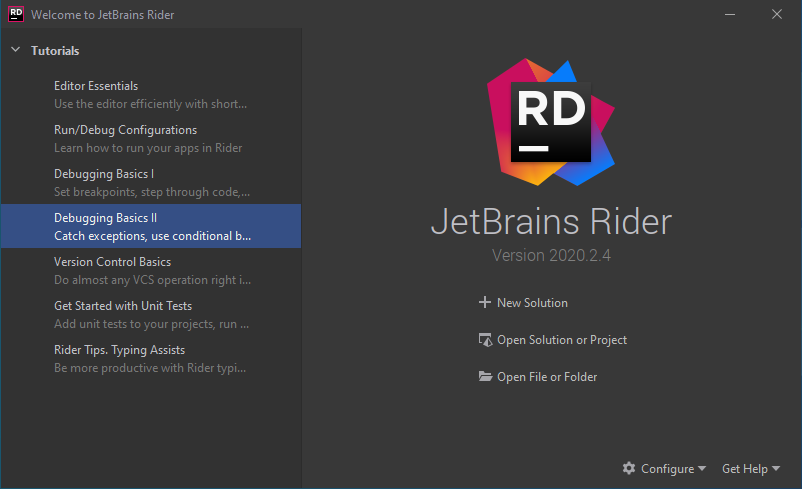Open Version Control Basics tutorial
Screen dimensions: 802x489
pos(151,271)
